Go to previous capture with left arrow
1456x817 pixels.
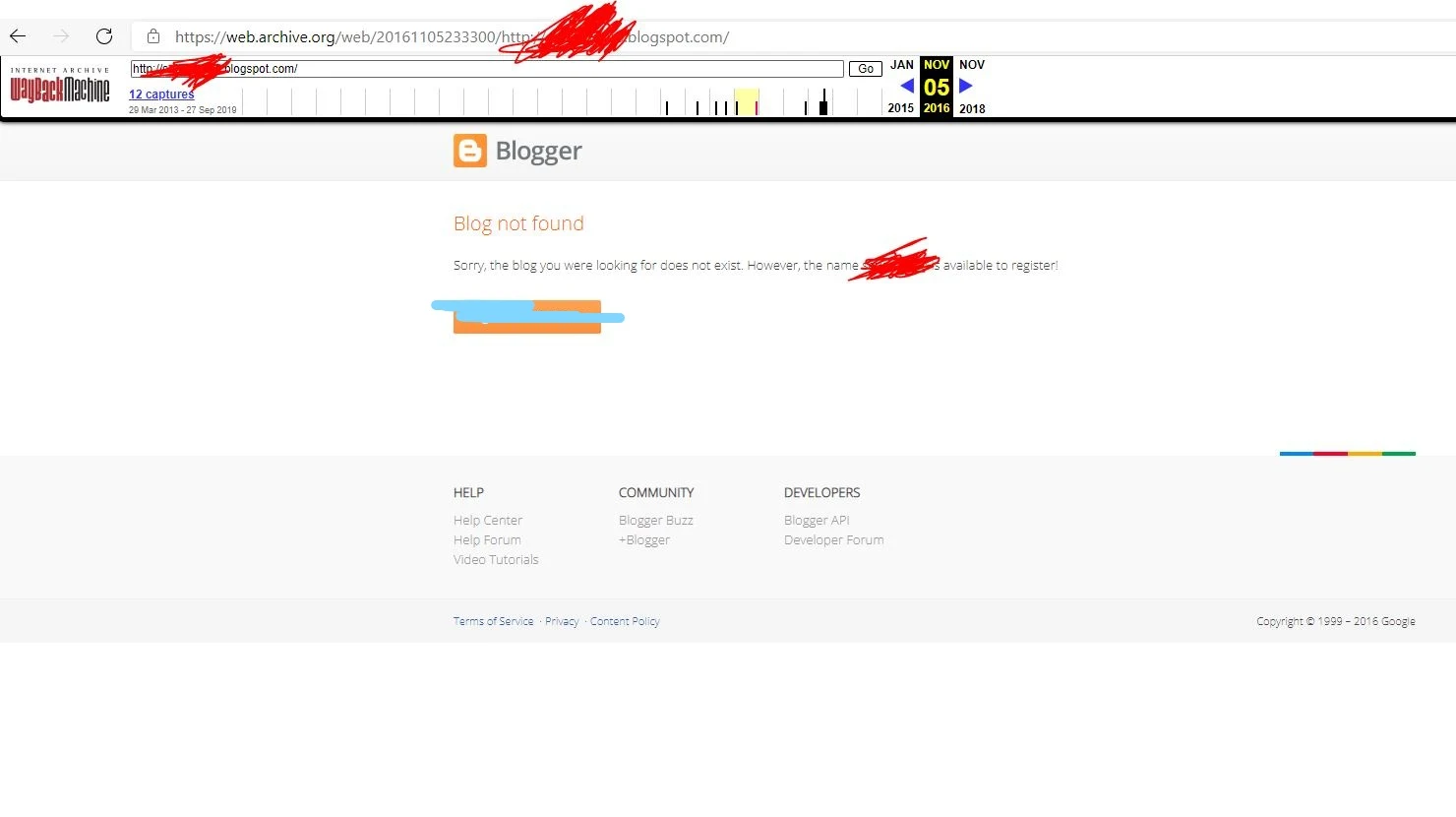[x=907, y=86]
